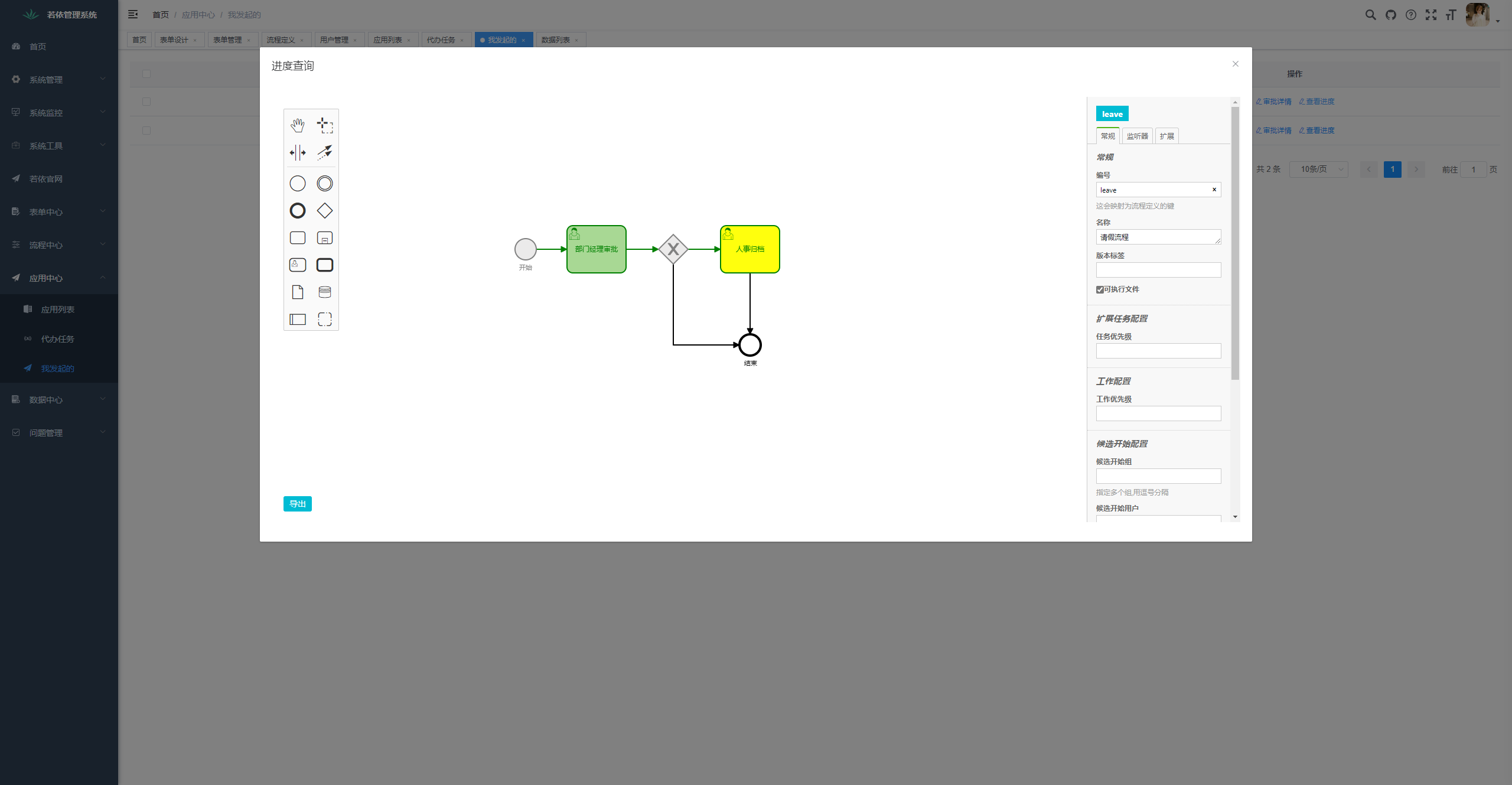The height and width of the screenshot is (785, 1512).
Task: Clear the 编号 field with x button
Action: click(1214, 190)
